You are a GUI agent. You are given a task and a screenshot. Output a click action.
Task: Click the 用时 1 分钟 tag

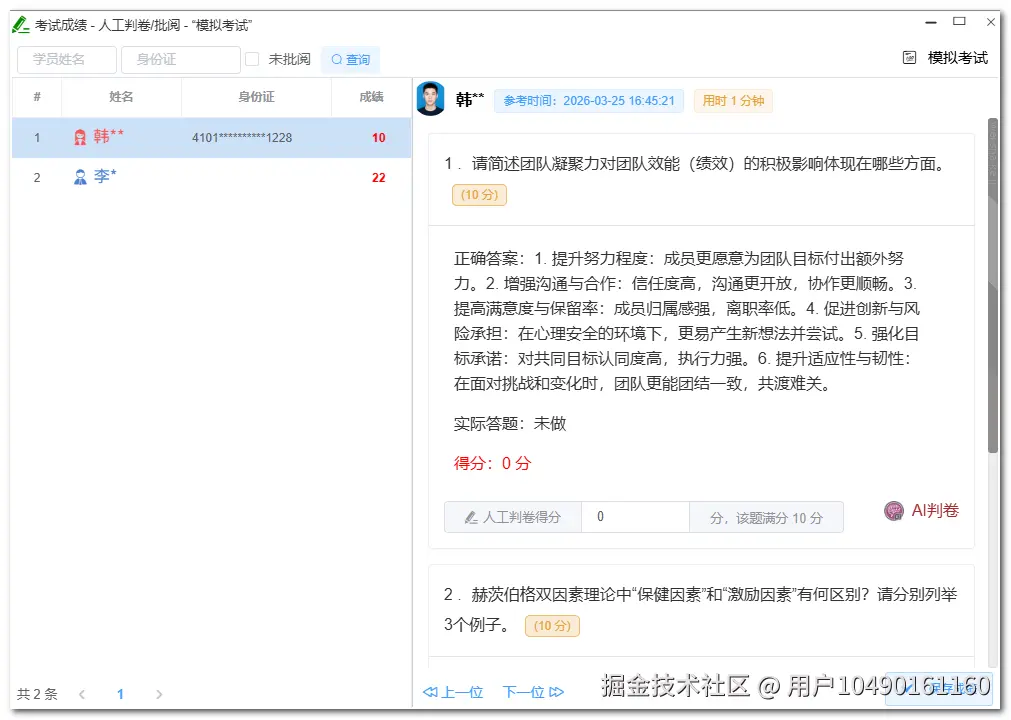(x=733, y=101)
